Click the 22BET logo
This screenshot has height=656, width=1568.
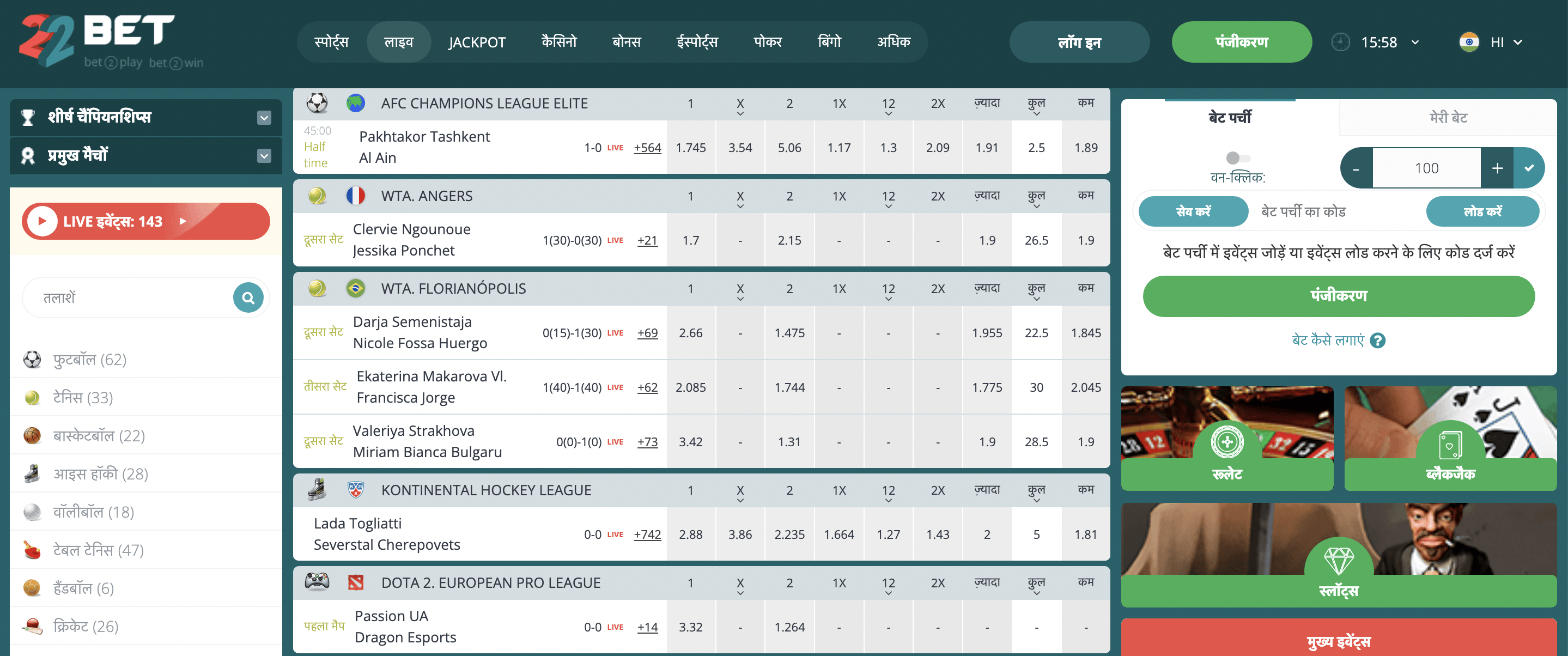(111, 40)
